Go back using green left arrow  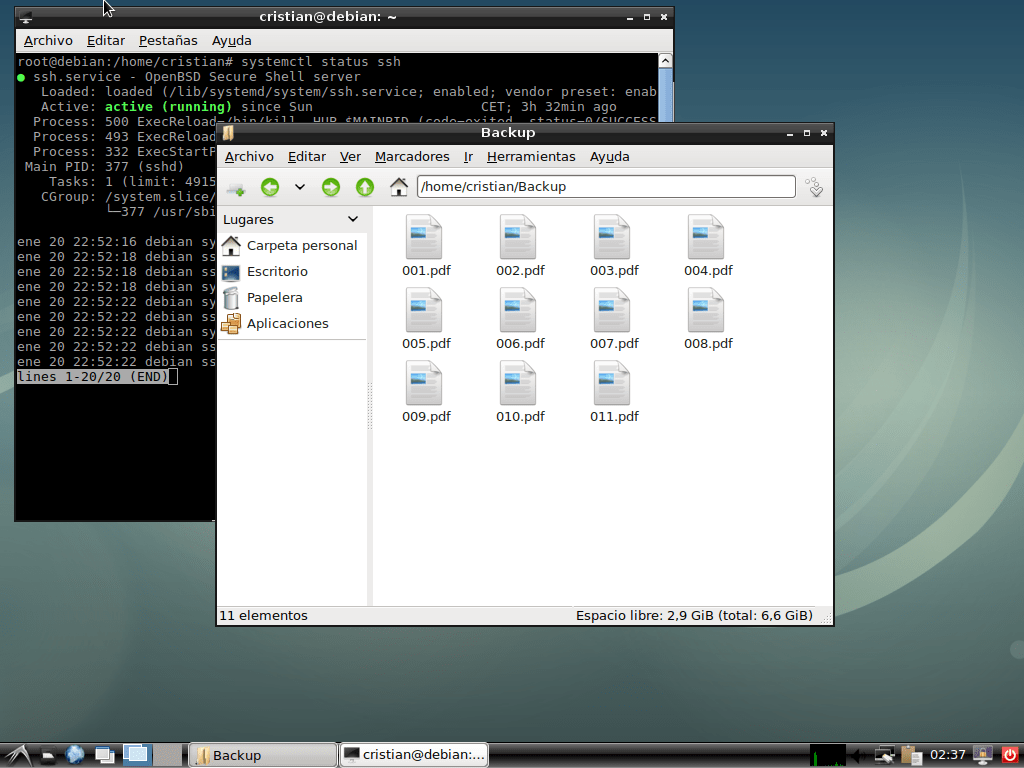[269, 187]
